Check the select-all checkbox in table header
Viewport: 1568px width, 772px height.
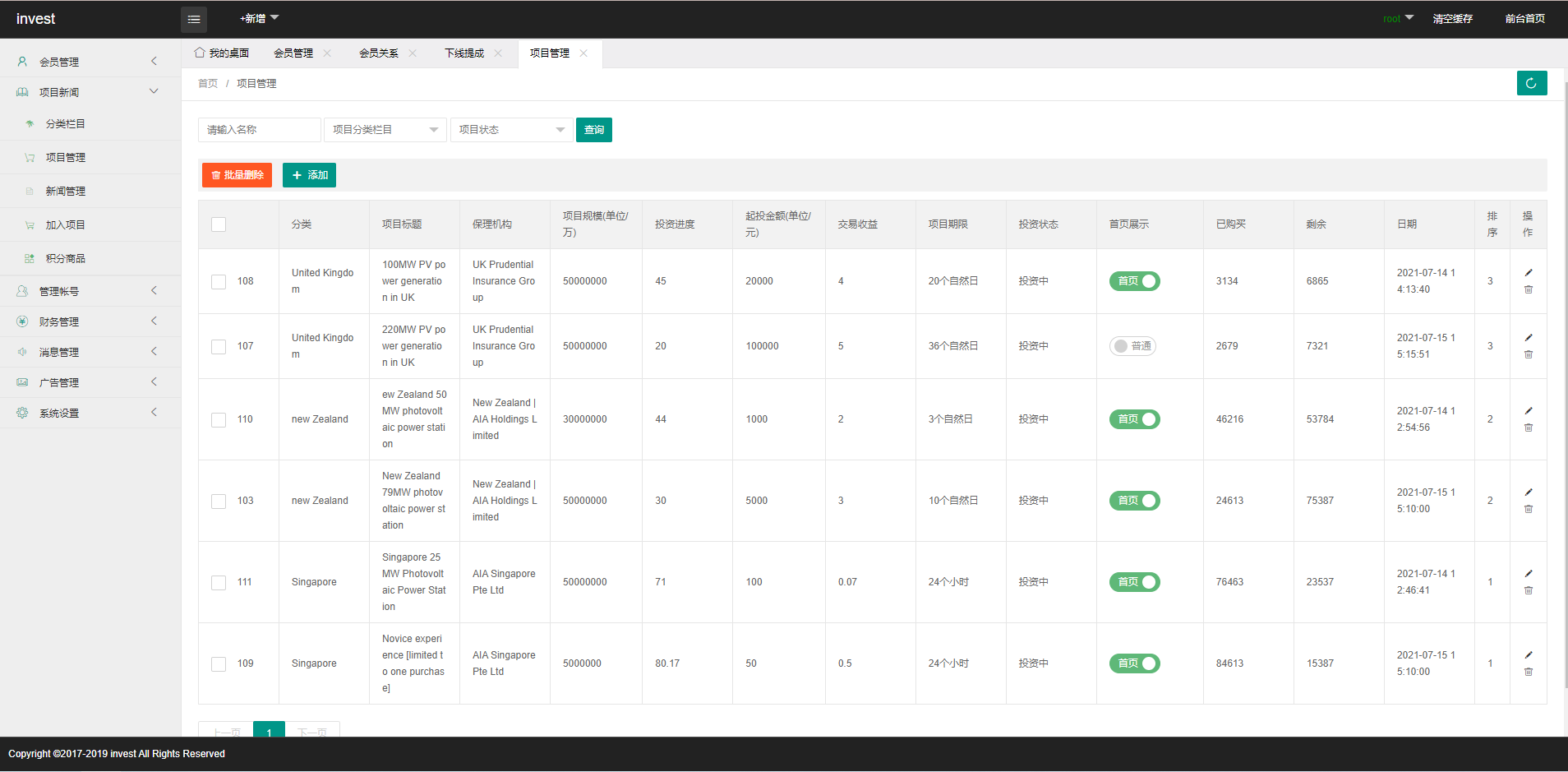(x=219, y=224)
